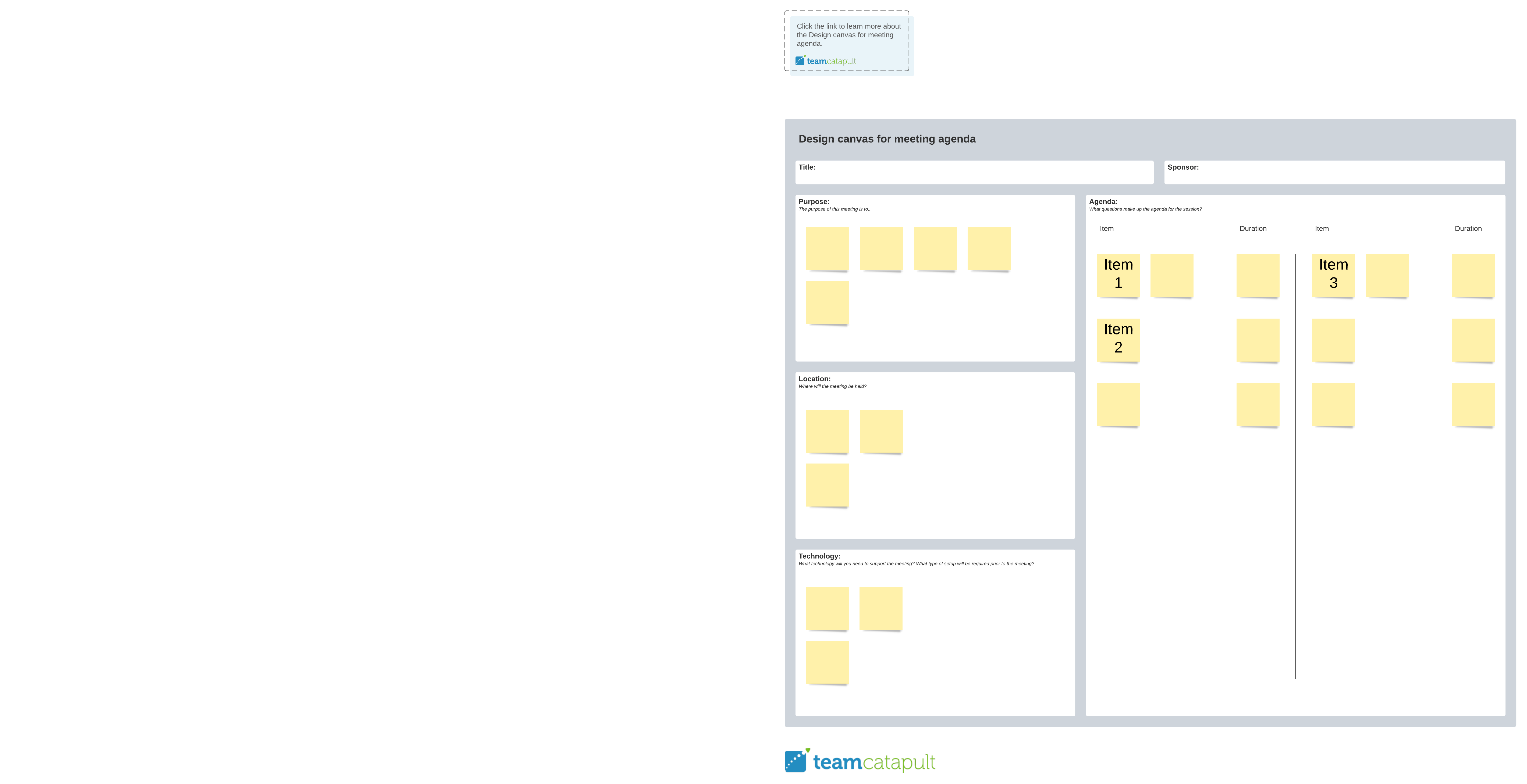The height and width of the screenshot is (784, 1527).
Task: Select first sticky note under Purpose
Action: tap(827, 248)
